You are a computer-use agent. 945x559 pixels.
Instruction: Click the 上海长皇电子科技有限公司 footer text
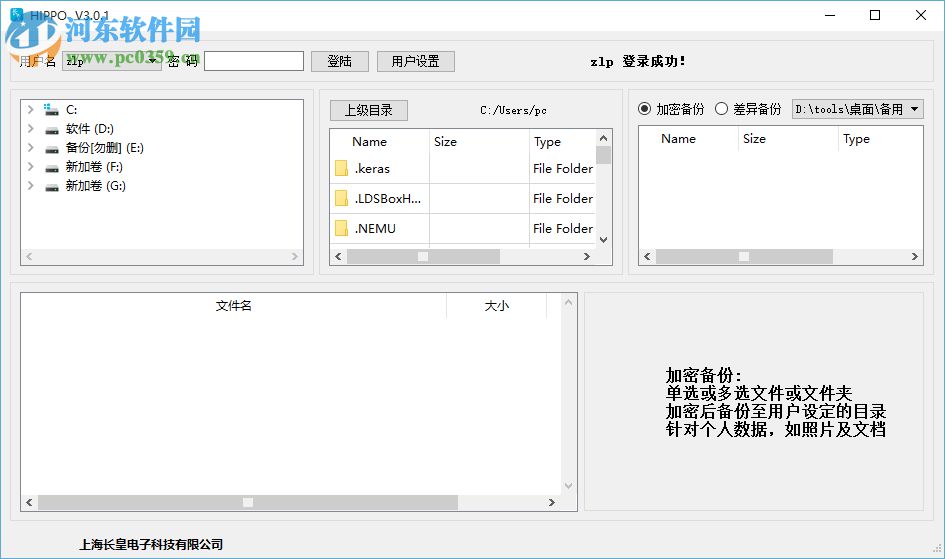pos(151,545)
